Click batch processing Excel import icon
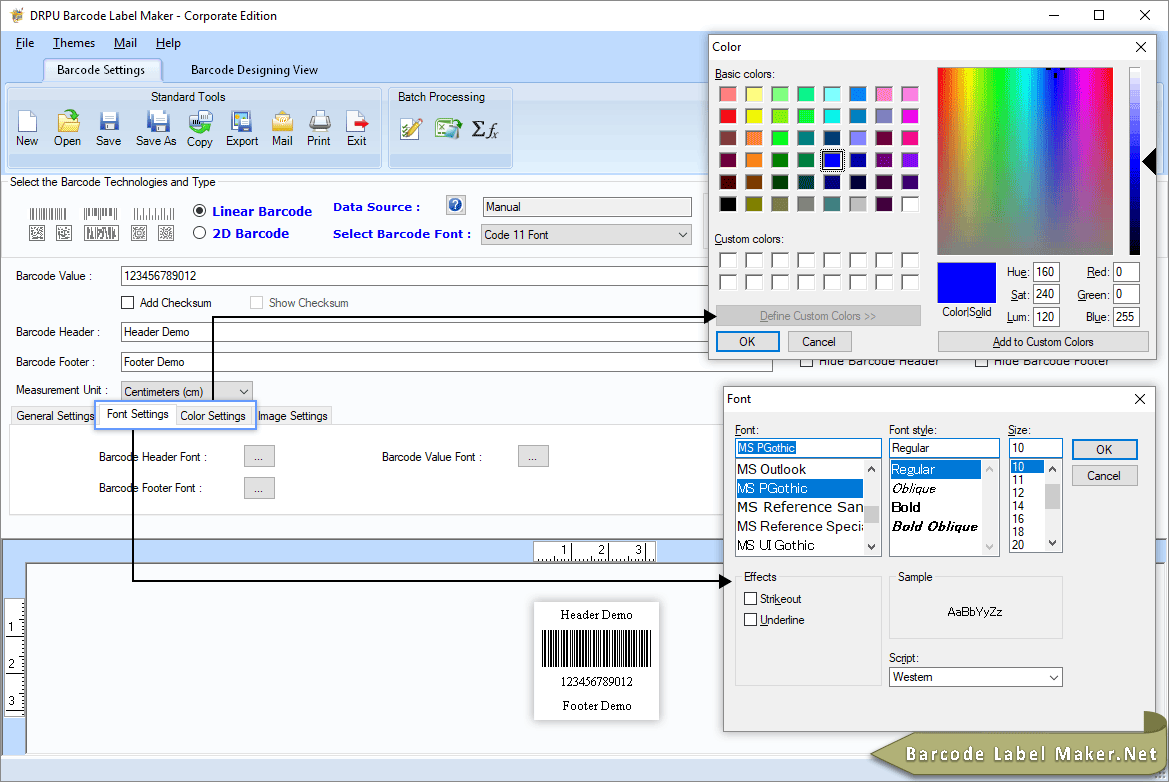This screenshot has width=1169, height=782. [x=448, y=129]
